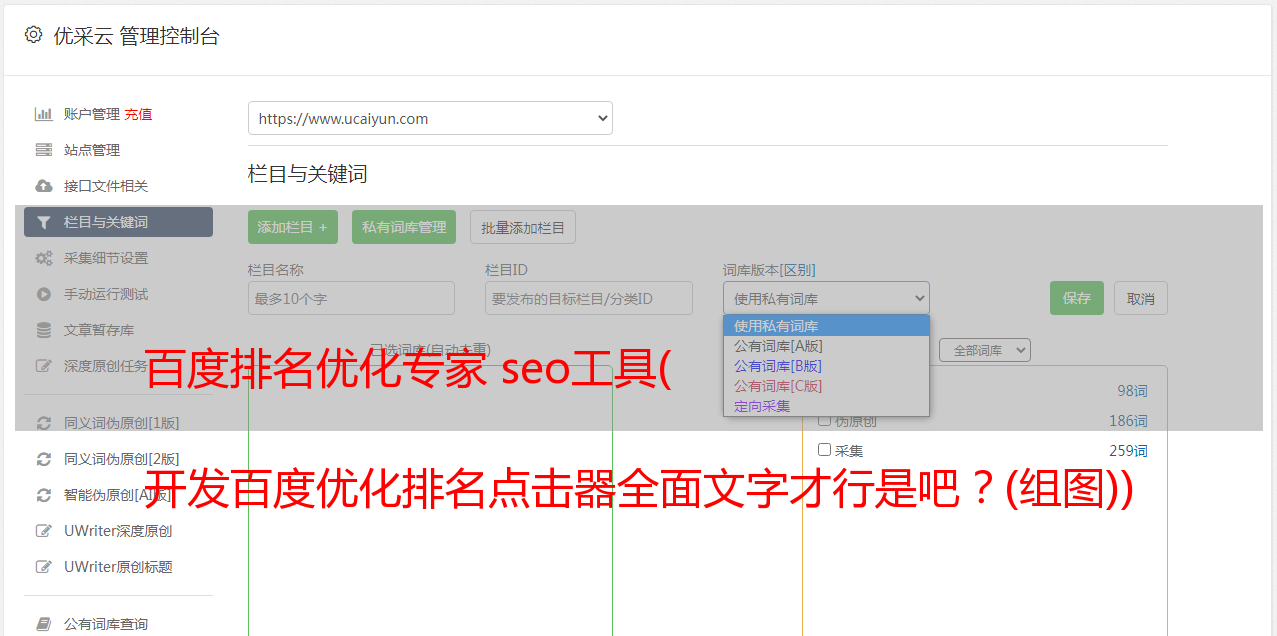
Task: Select 公有词库[A版] option
Action: (826, 346)
